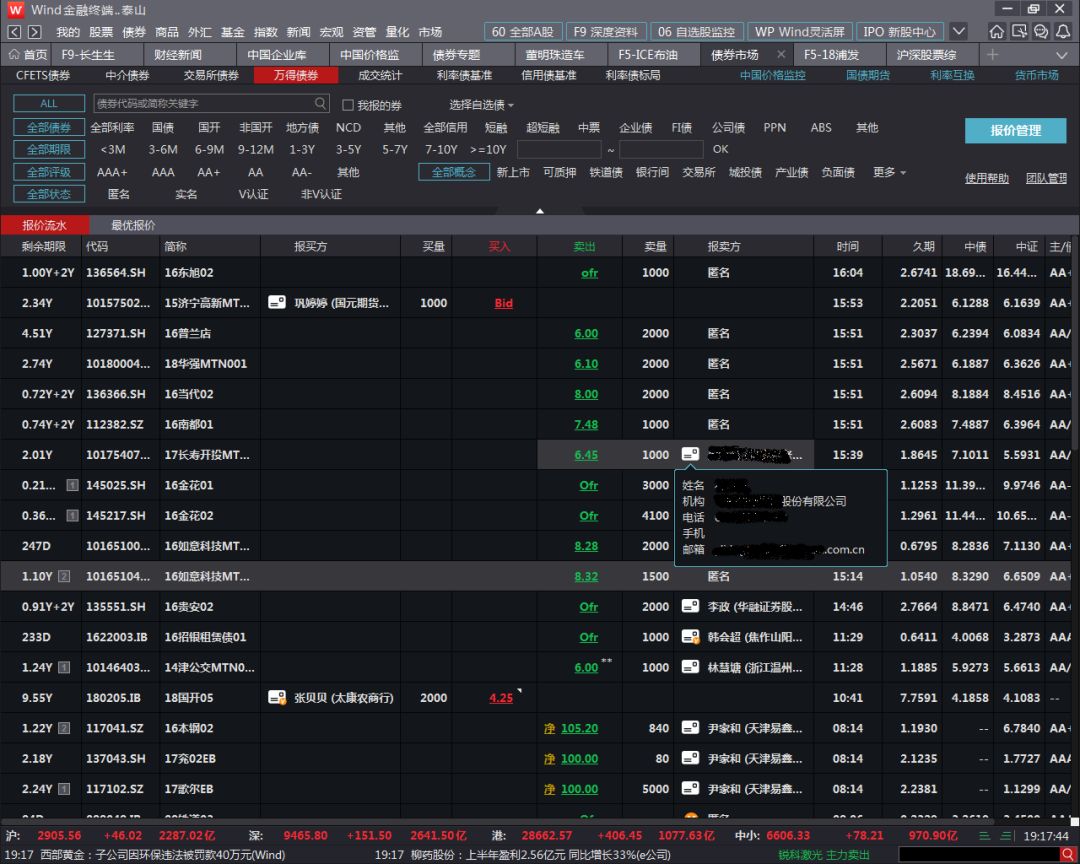Sort by 剩余期限 column header

[x=43, y=246]
